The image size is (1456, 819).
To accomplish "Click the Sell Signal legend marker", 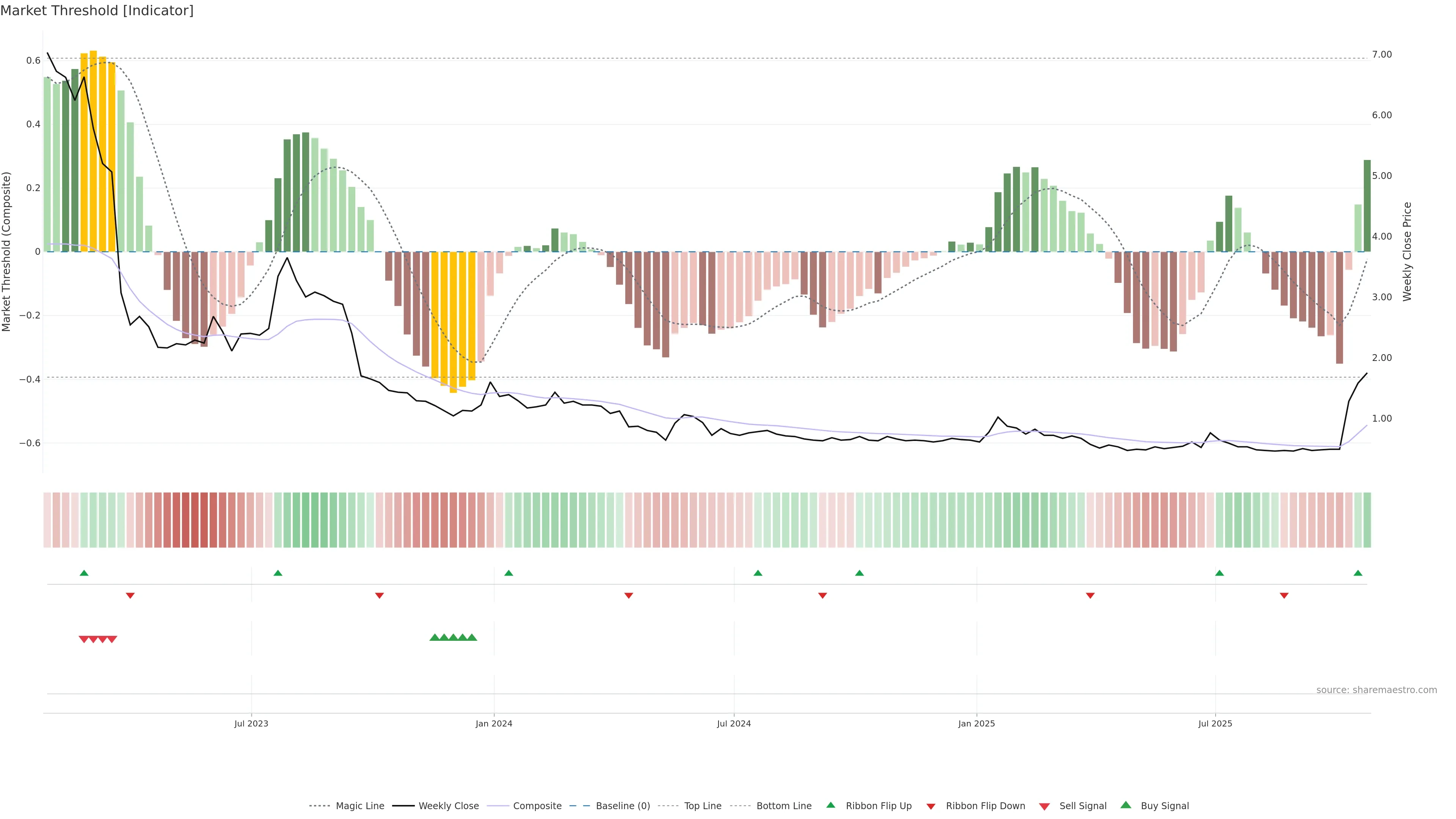I will [x=1045, y=806].
